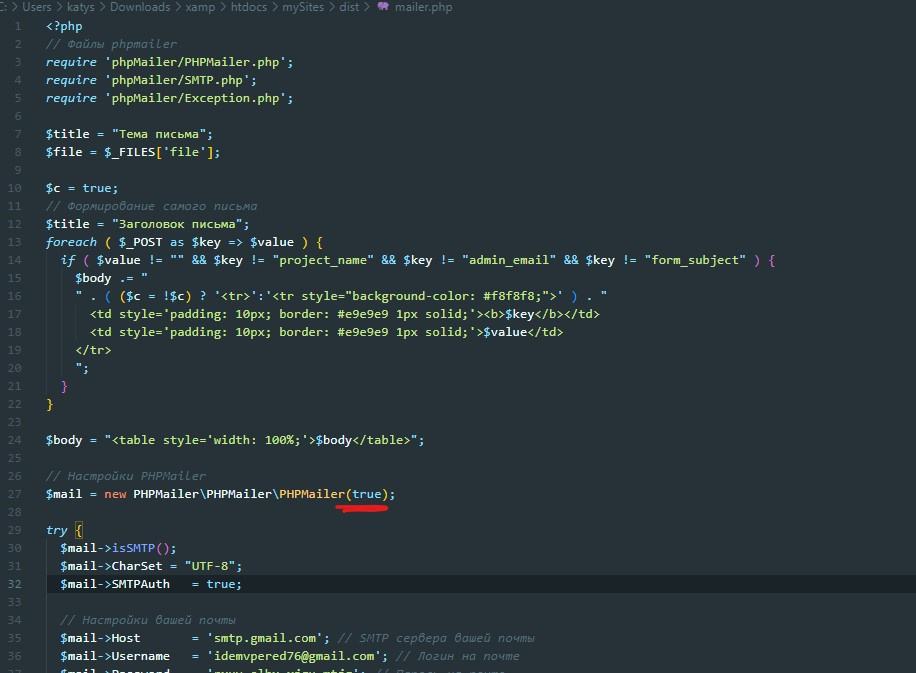The height and width of the screenshot is (673, 916).
Task: Click the katys breadcrumb folder
Action: coord(81,7)
